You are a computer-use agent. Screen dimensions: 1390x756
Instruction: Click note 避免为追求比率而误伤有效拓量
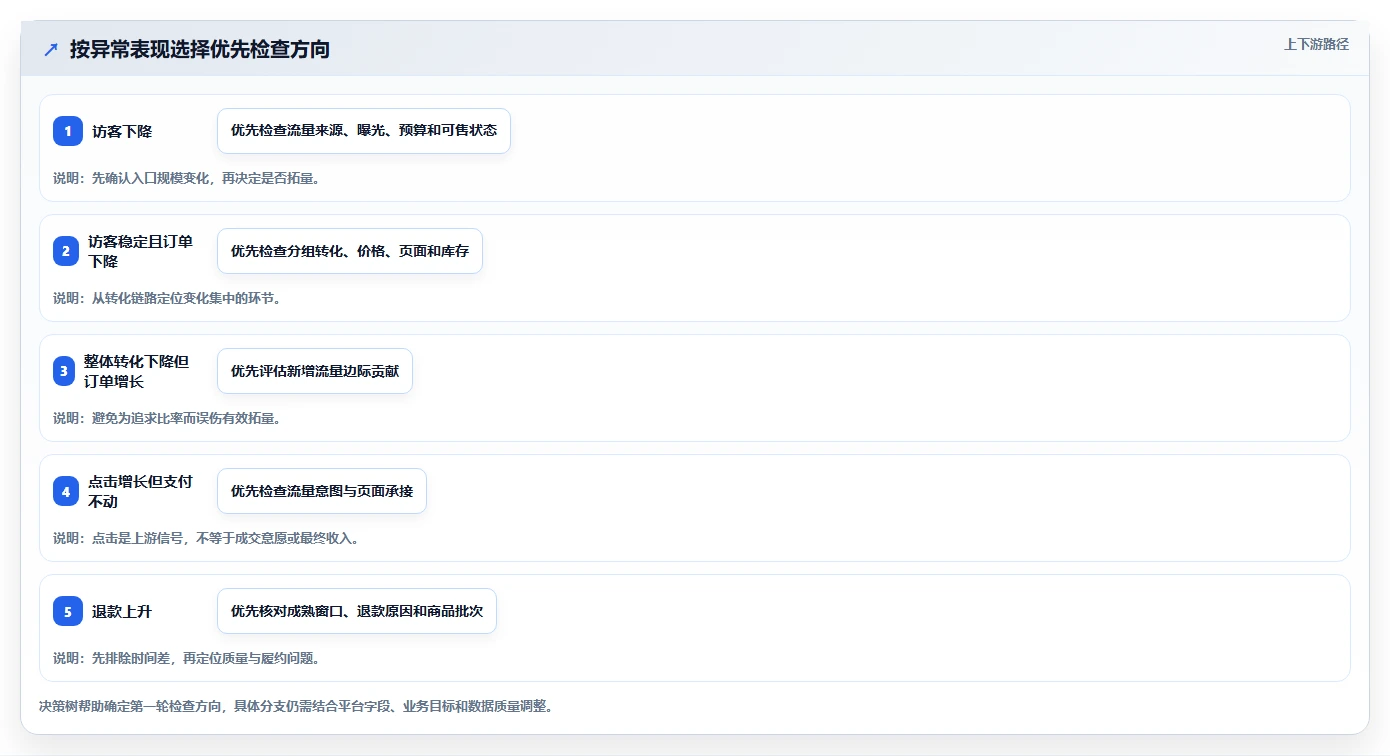tap(167, 418)
